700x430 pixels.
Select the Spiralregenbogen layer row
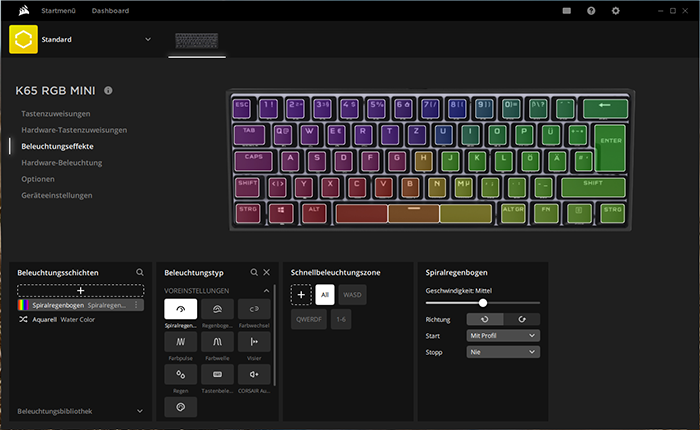[x=80, y=305]
